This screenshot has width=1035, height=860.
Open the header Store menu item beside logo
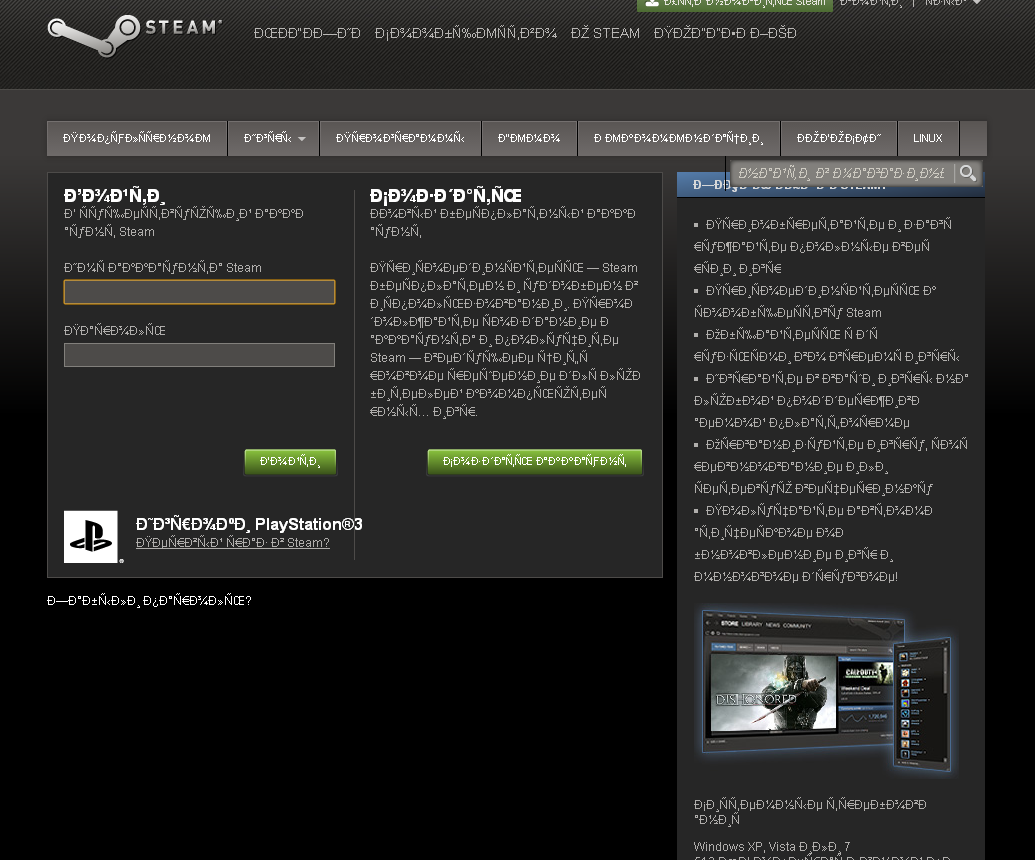pyautogui.click(x=307, y=33)
